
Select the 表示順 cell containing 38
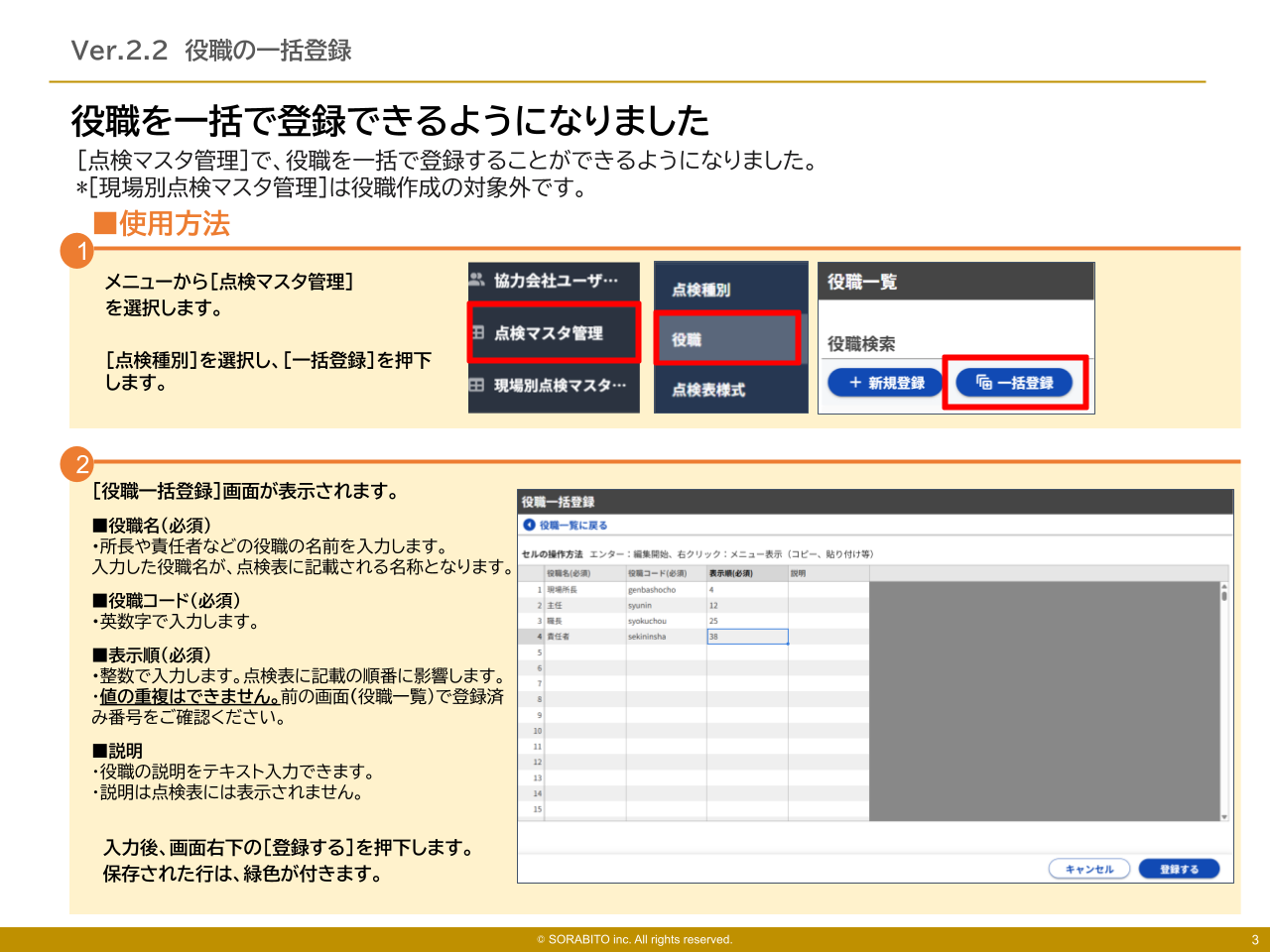(x=747, y=637)
